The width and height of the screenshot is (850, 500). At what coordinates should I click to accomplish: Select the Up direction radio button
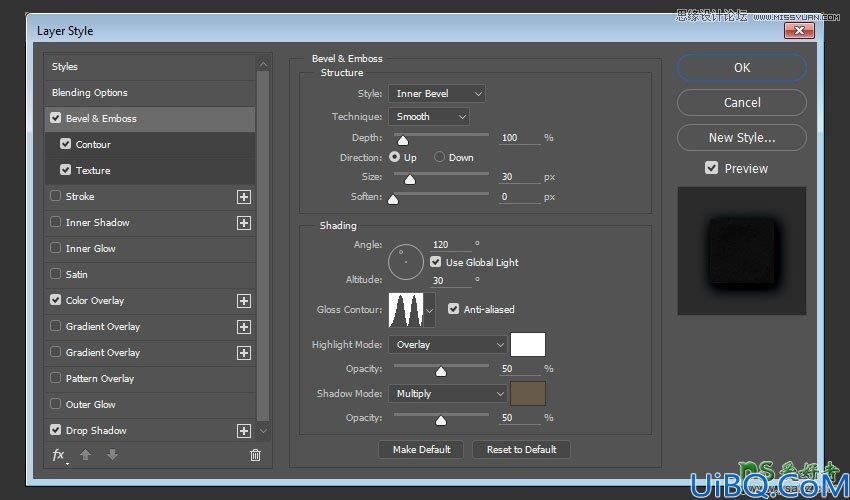coord(395,157)
